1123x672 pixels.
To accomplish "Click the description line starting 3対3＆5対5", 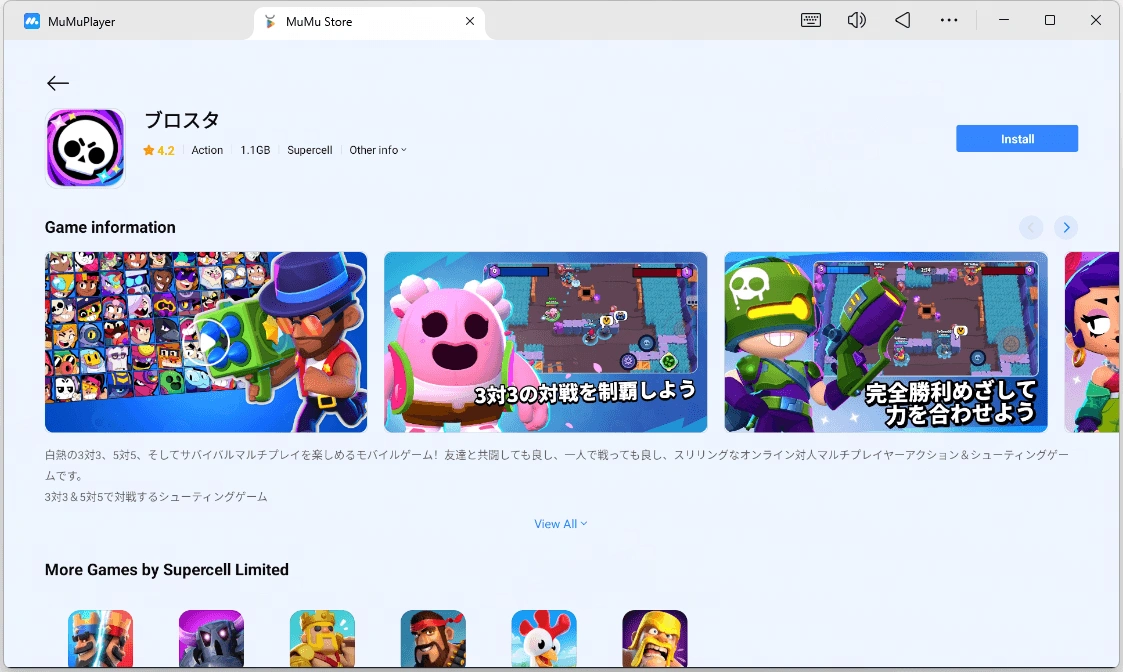I will click(x=156, y=497).
